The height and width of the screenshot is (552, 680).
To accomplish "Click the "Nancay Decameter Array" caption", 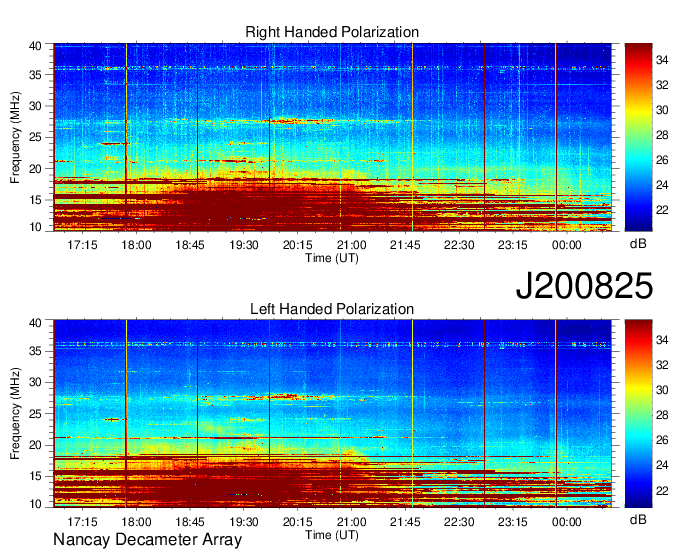I will click(x=147, y=540).
